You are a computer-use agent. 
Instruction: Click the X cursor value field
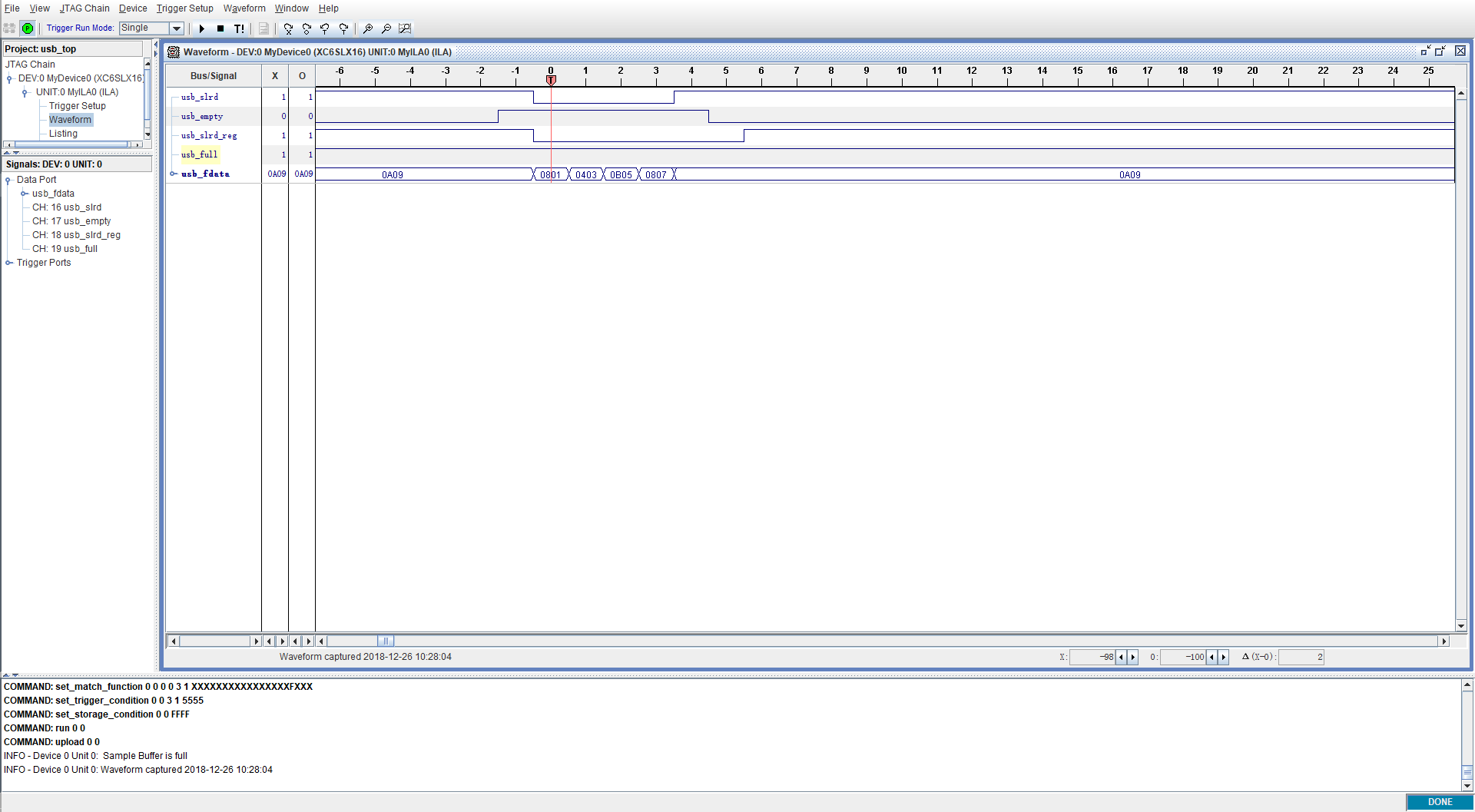click(1092, 657)
